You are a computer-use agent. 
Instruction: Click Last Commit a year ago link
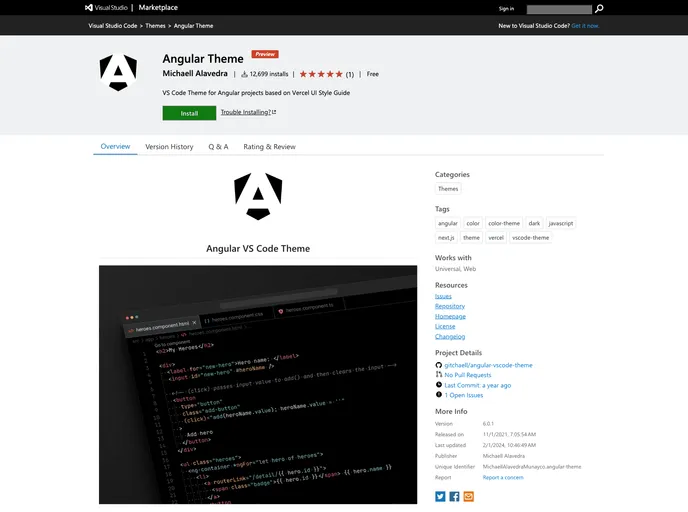478,385
